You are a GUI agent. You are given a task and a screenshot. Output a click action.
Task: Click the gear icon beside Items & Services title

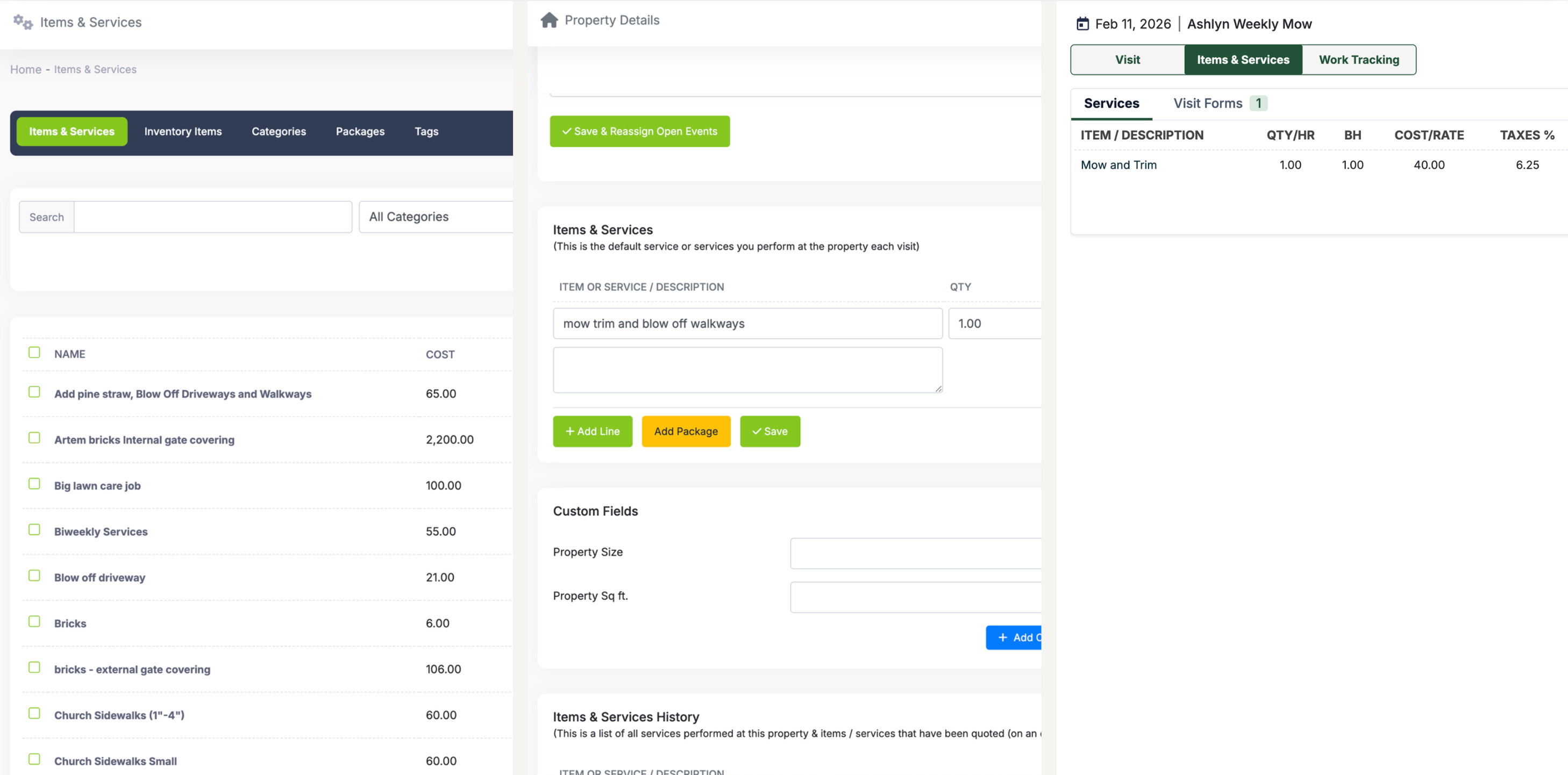click(24, 22)
